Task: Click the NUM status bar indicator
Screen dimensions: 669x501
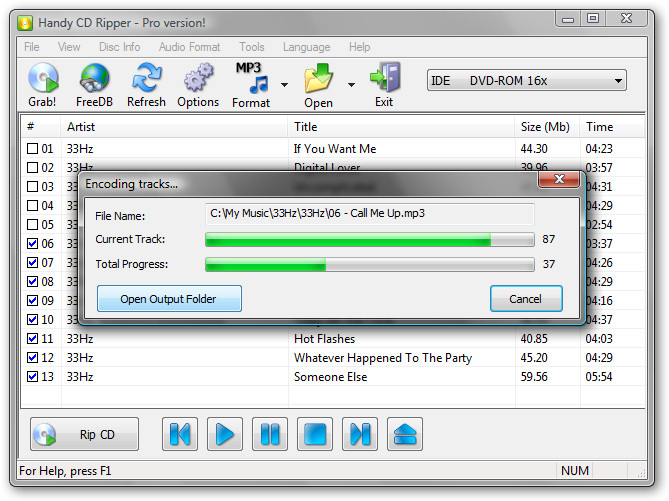Action: point(575,470)
